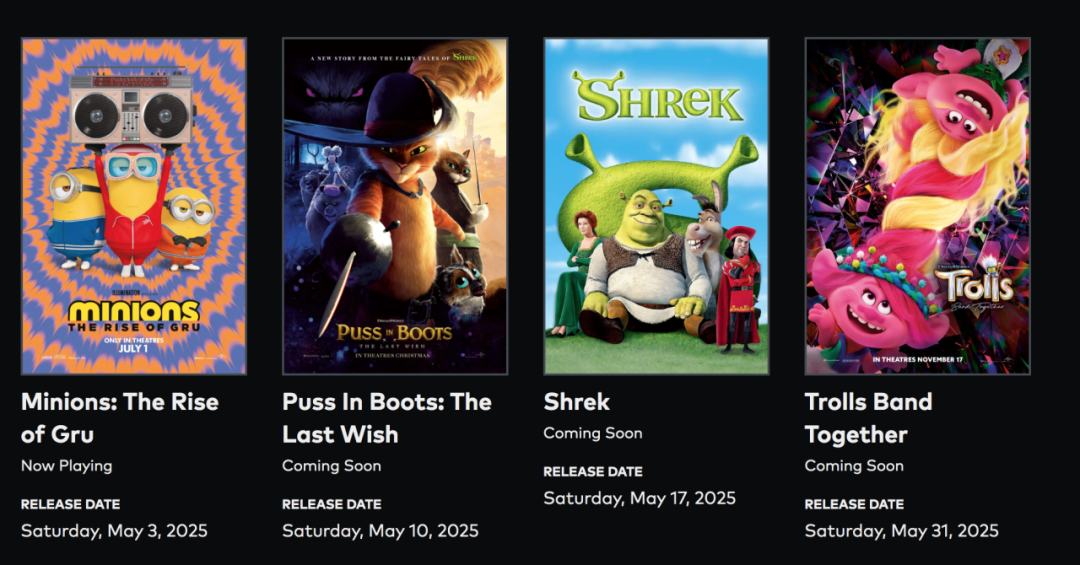Open the Trolls Band Together title link

pos(869,418)
